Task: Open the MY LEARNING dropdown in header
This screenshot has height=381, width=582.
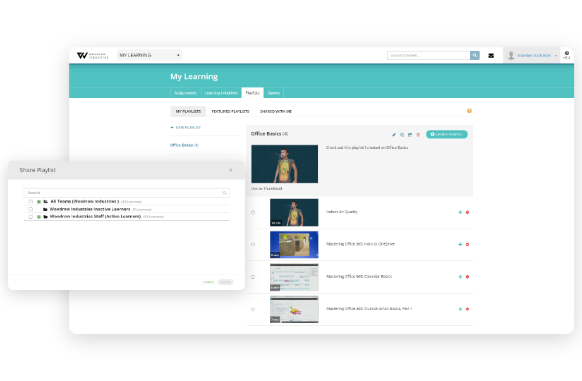Action: pyautogui.click(x=150, y=55)
